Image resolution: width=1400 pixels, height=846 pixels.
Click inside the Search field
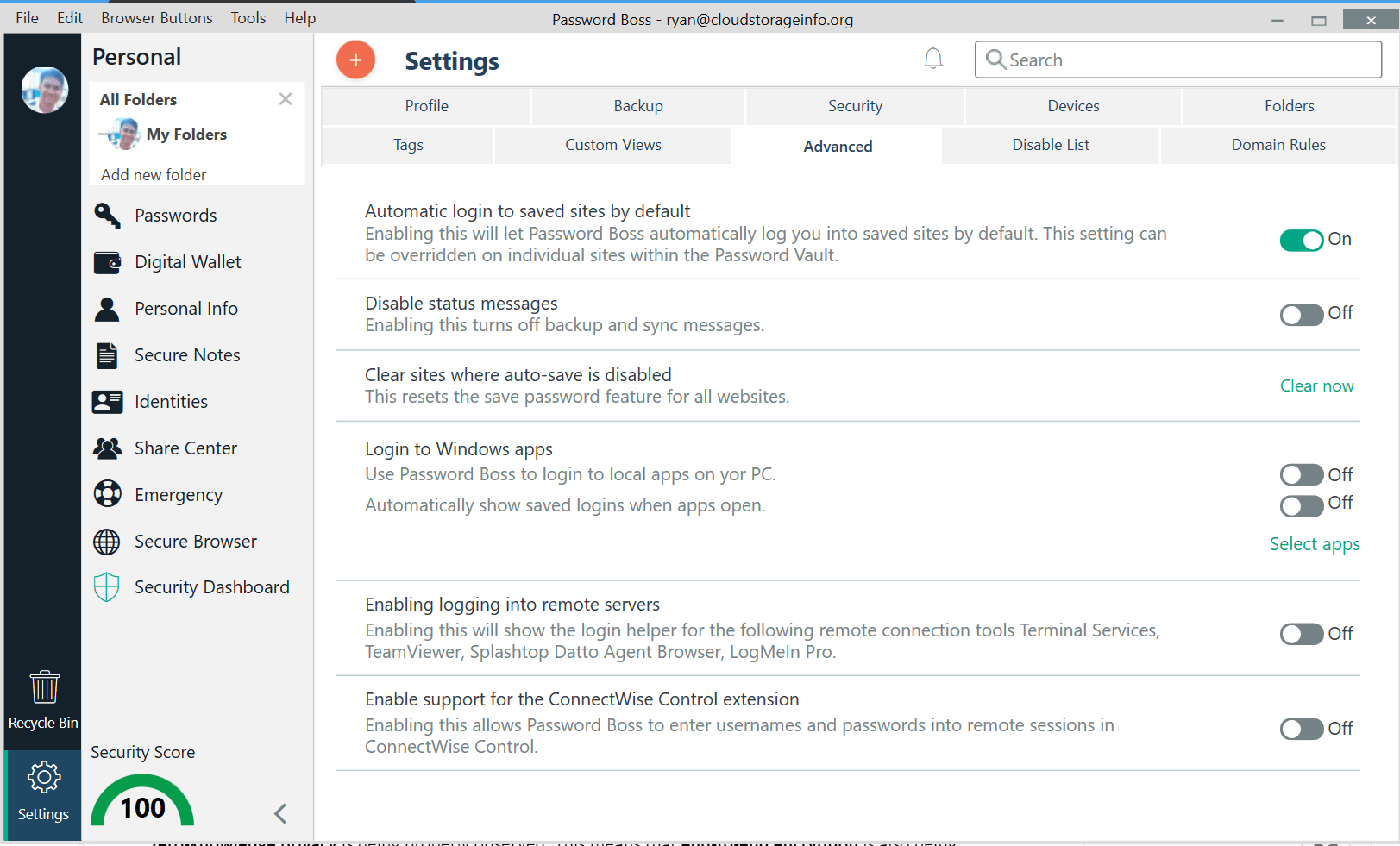(x=1178, y=60)
